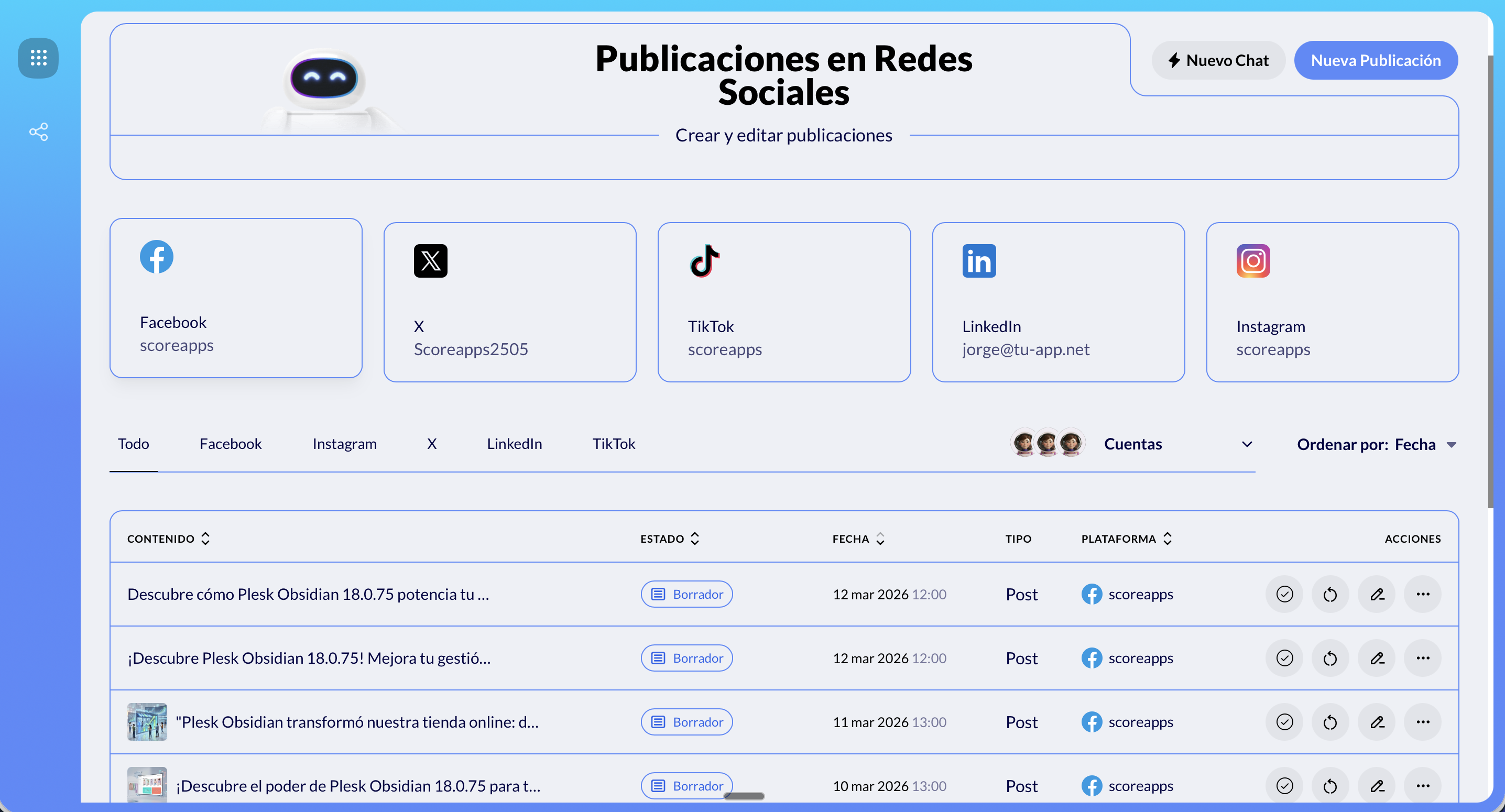Click the refresh icon in second post row
Screen dimensions: 1505x812
pyautogui.click(x=1330, y=659)
